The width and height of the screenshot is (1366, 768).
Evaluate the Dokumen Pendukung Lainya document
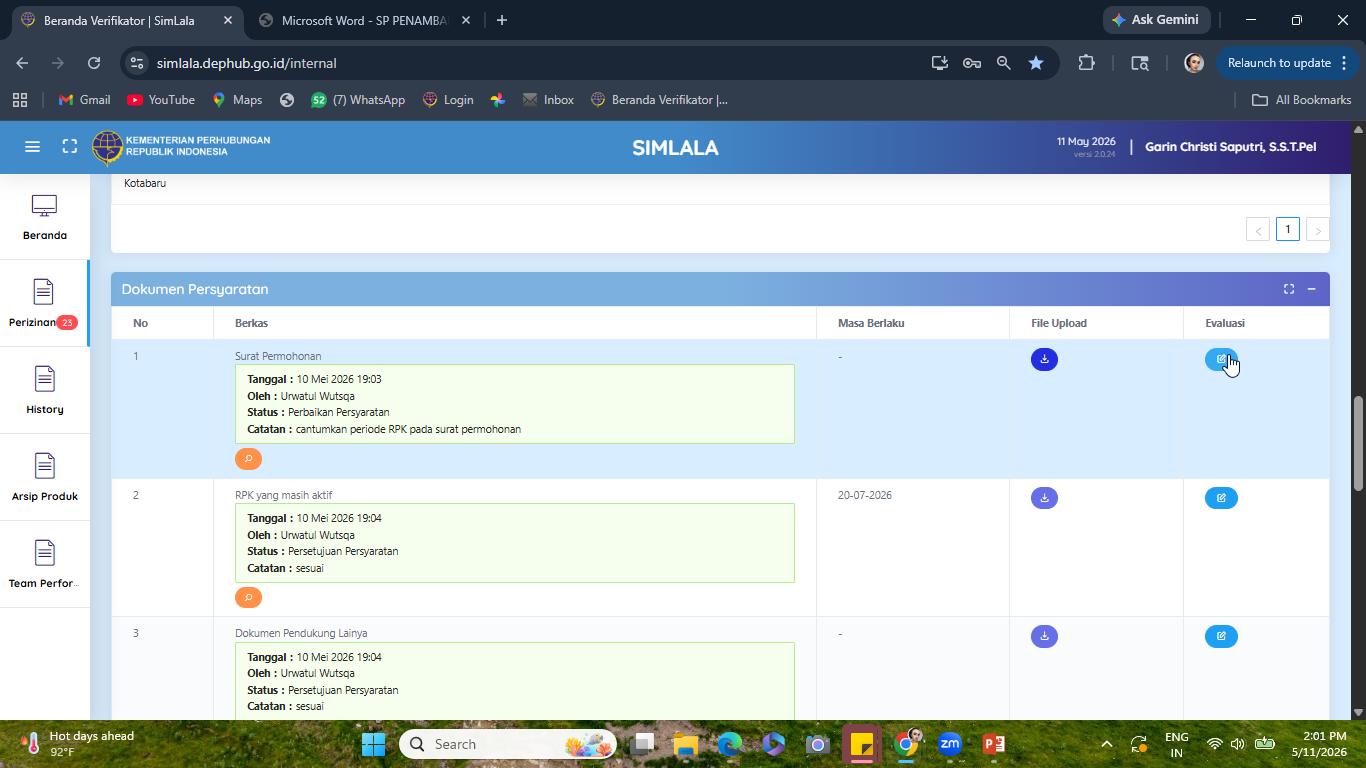coord(1221,636)
